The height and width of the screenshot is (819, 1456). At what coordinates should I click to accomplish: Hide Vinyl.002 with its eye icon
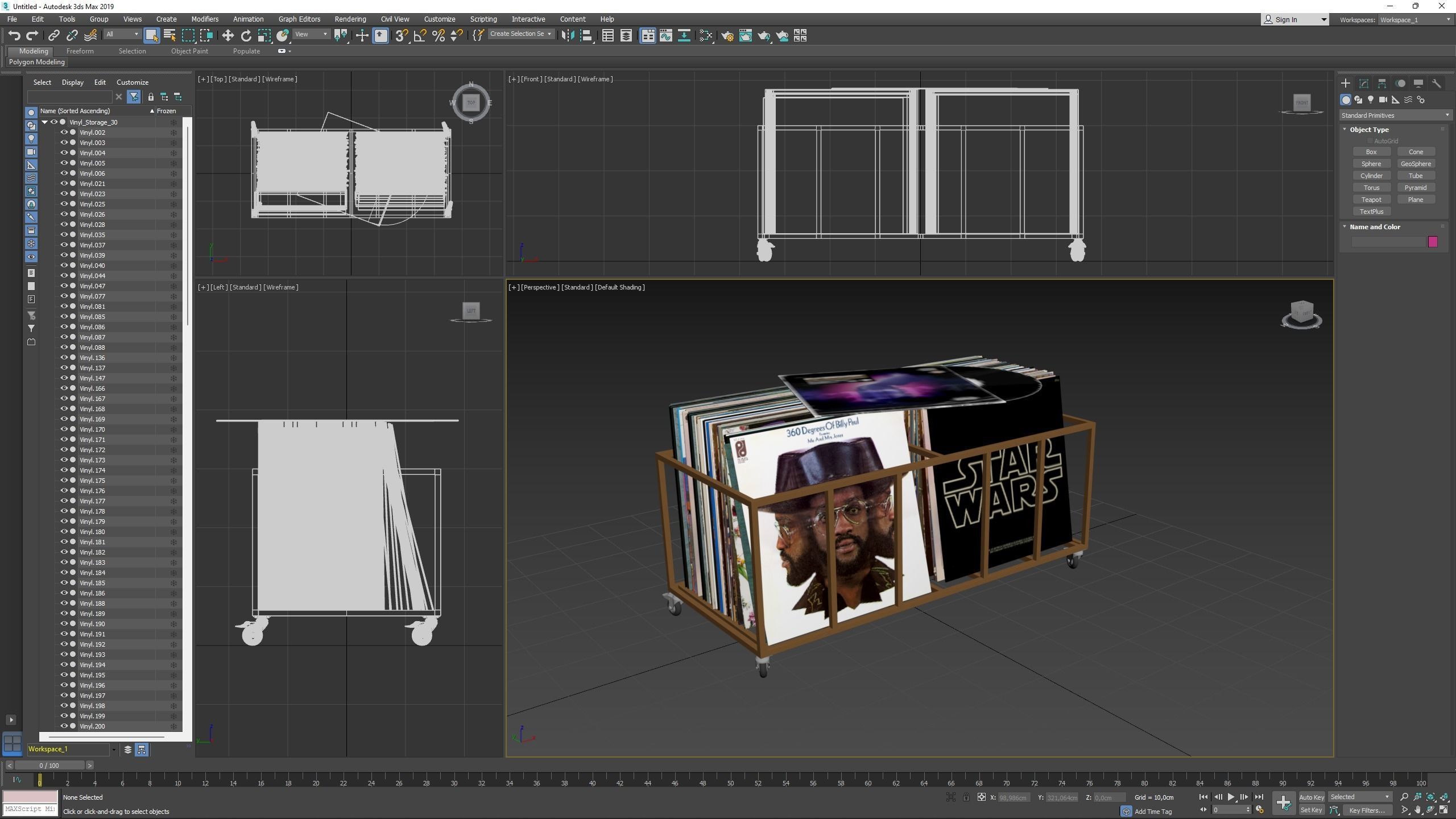(64, 133)
